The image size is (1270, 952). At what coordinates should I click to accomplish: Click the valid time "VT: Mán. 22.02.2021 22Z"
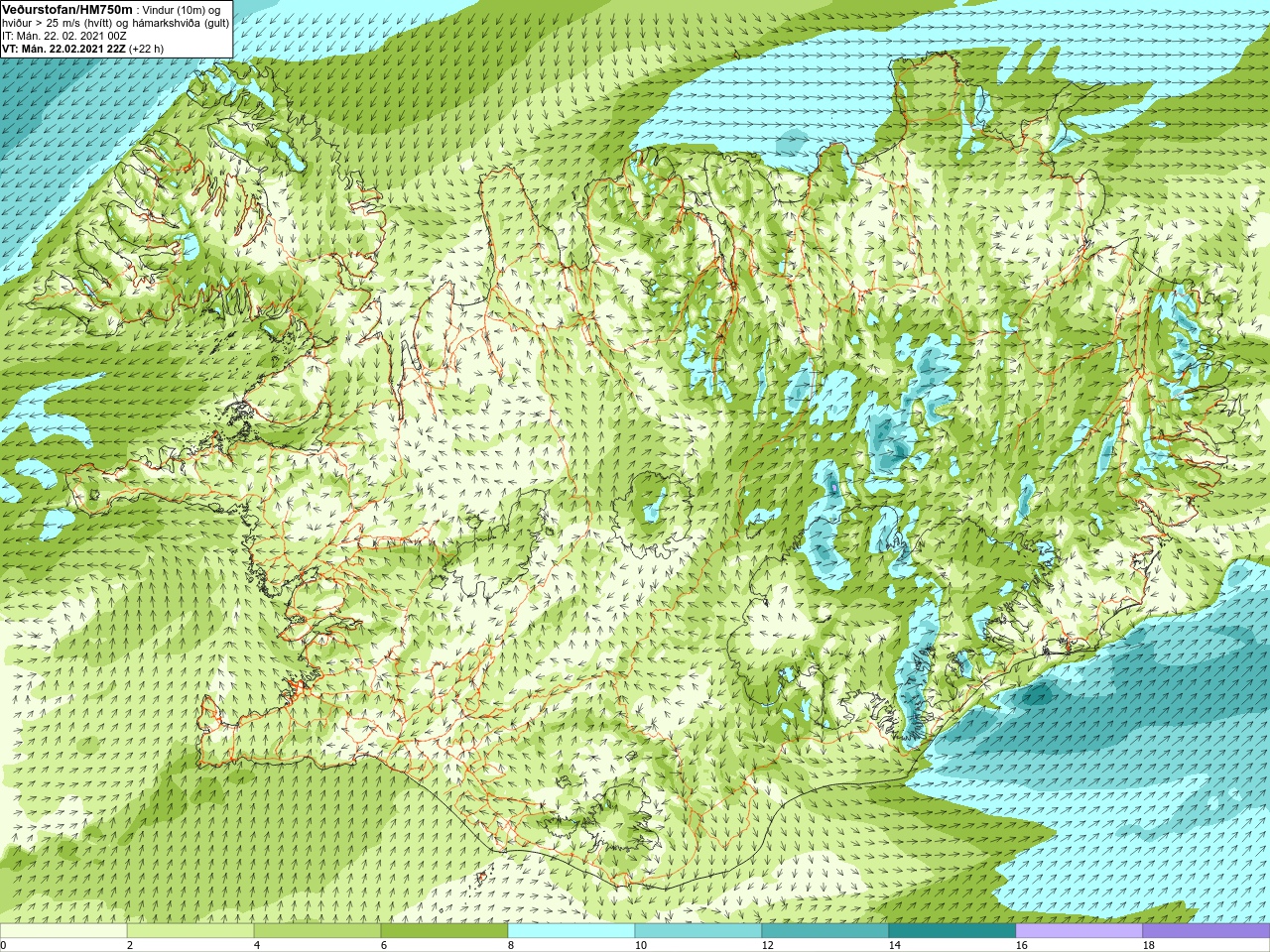coord(63,49)
